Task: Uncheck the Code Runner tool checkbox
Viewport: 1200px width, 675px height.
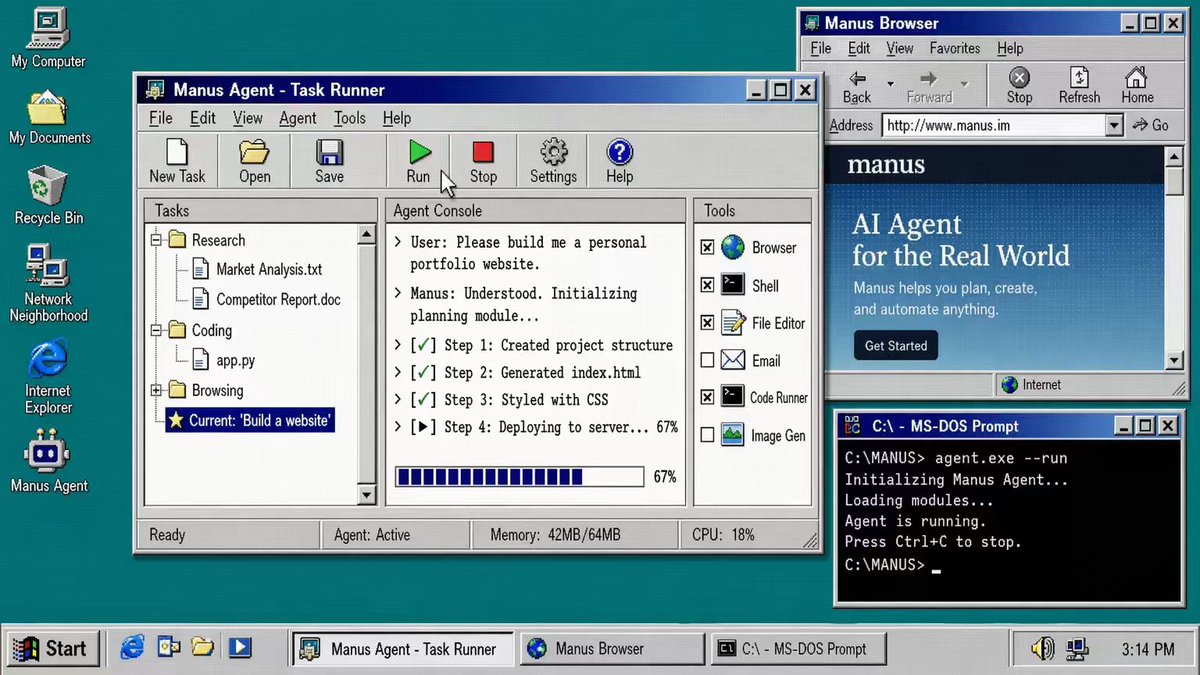Action: pyautogui.click(x=708, y=397)
